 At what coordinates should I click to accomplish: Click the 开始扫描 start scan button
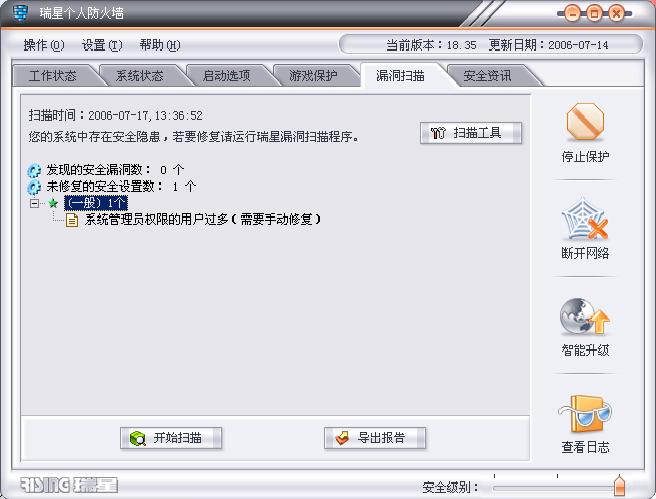tap(171, 438)
